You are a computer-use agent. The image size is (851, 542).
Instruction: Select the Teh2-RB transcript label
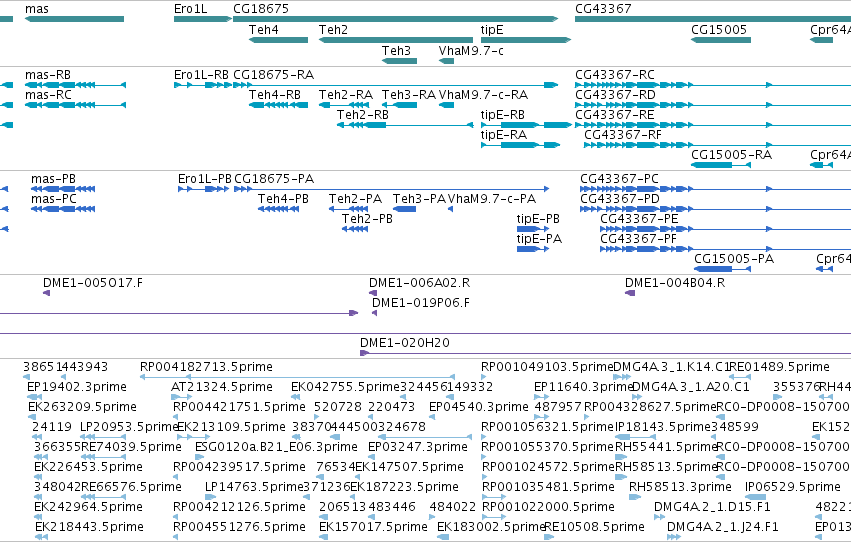(363, 115)
